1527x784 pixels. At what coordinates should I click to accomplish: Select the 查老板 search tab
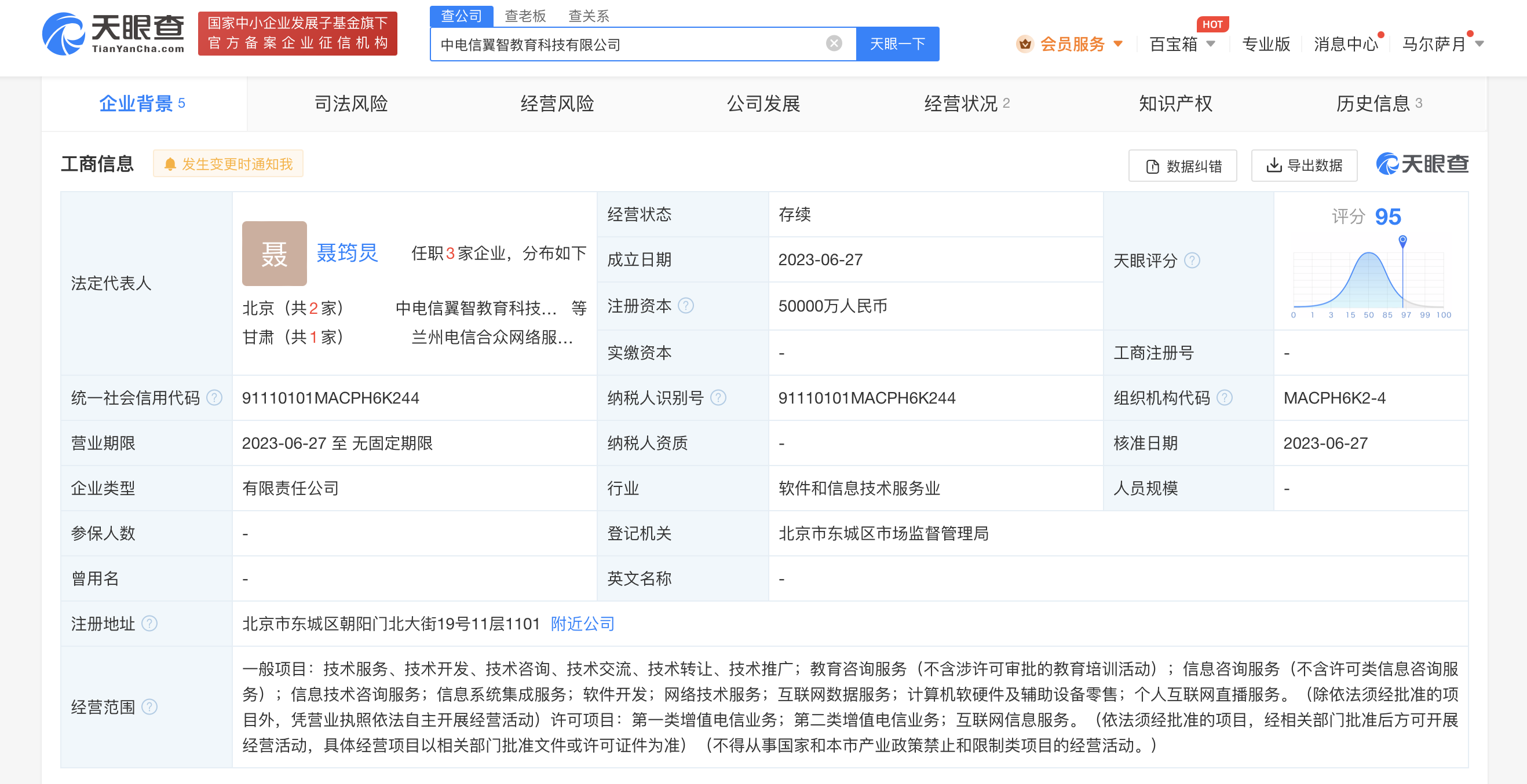coord(525,16)
